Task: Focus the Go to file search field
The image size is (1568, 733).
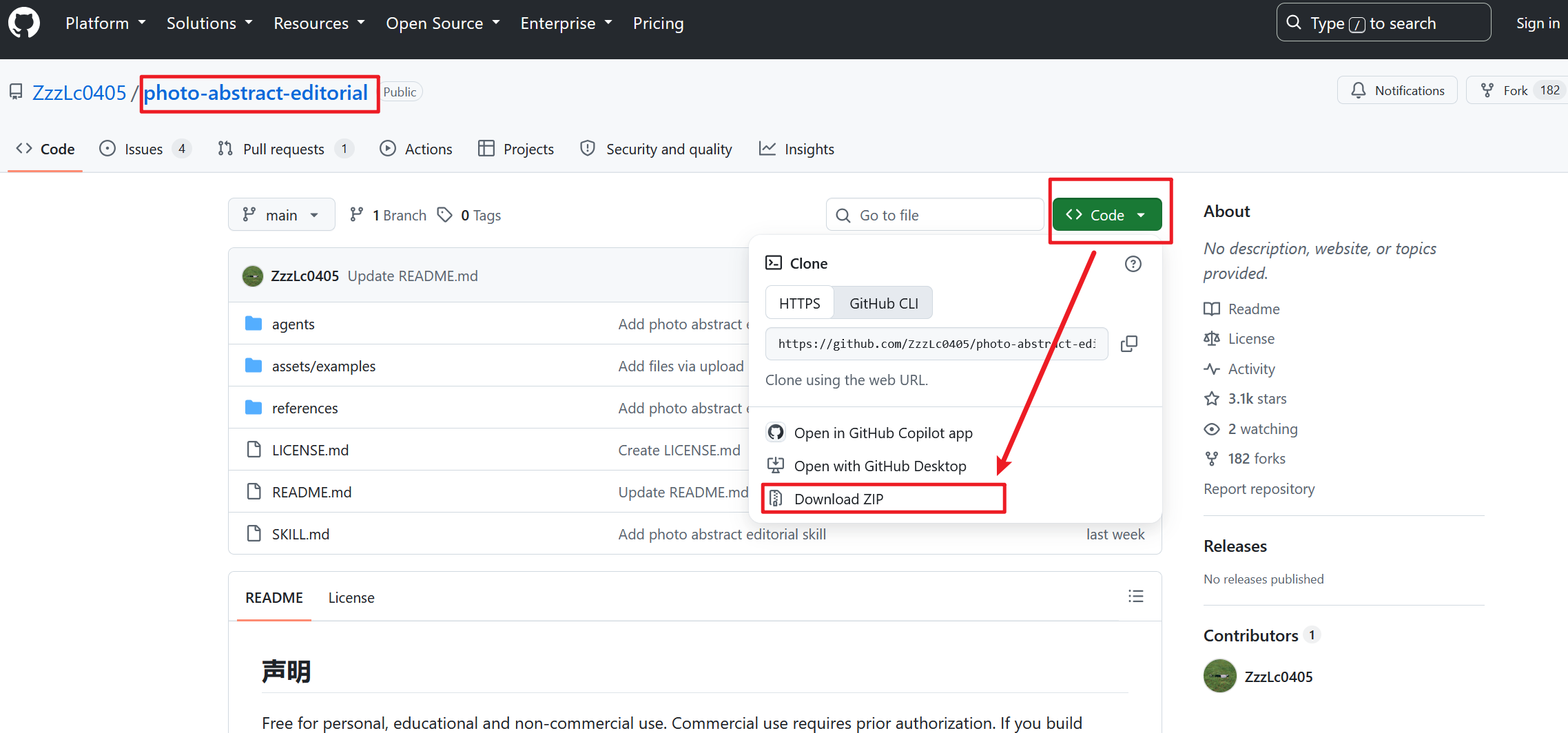Action: (x=935, y=215)
